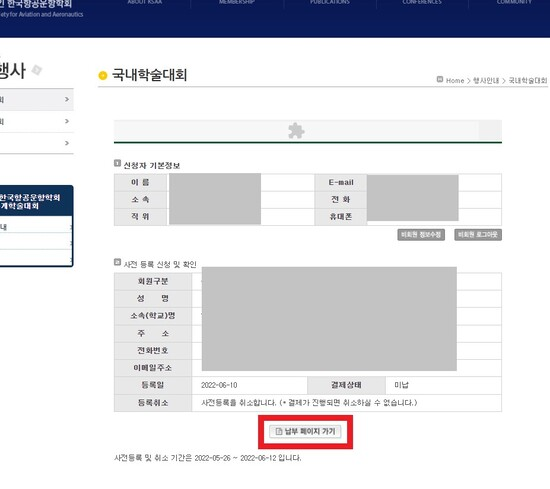Click the missing-plugin puzzle piece icon
This screenshot has width=550, height=489.
296,131
